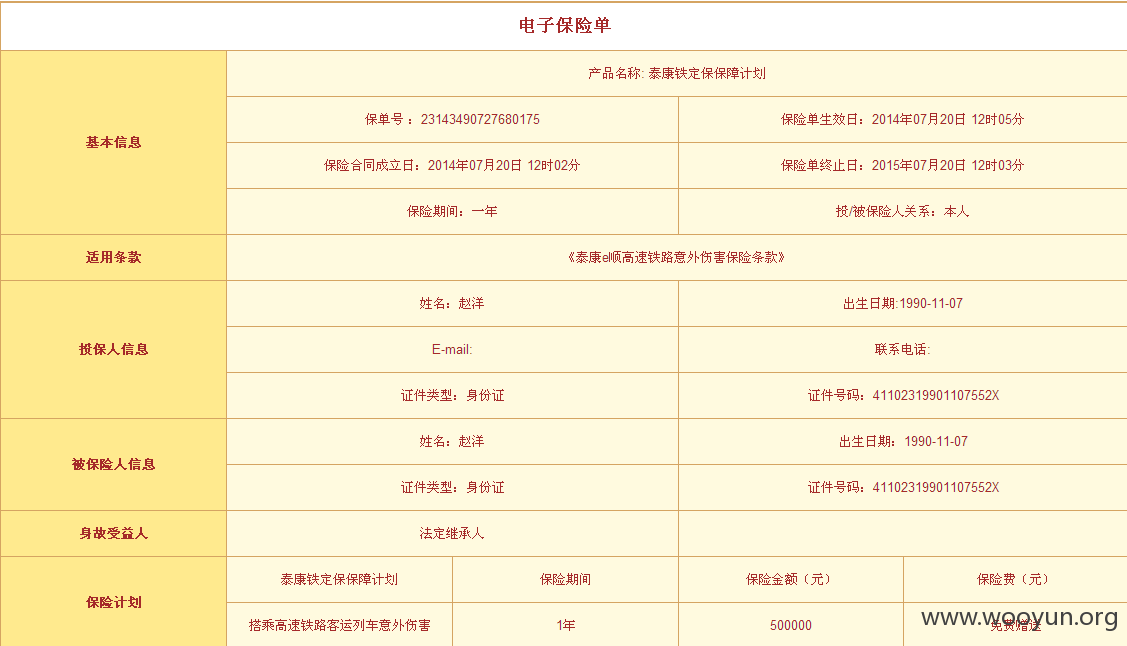The width and height of the screenshot is (1127, 646).
Task: Select 出生日期:1990-11-07 in 投保人信息 section
Action: [x=903, y=303]
